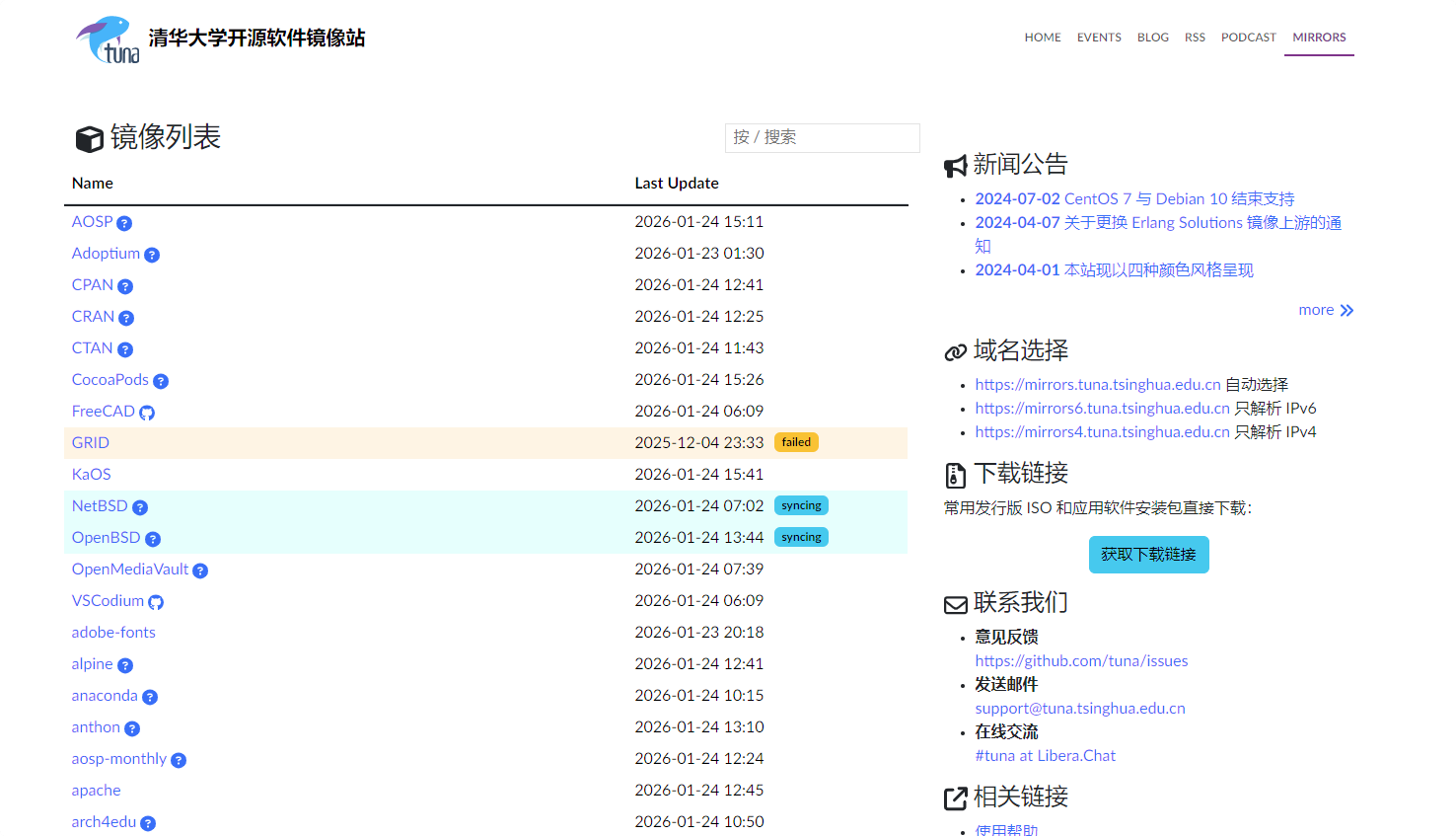The height and width of the screenshot is (836, 1456).
Task: Click the TUNA logo in header
Action: click(x=109, y=39)
